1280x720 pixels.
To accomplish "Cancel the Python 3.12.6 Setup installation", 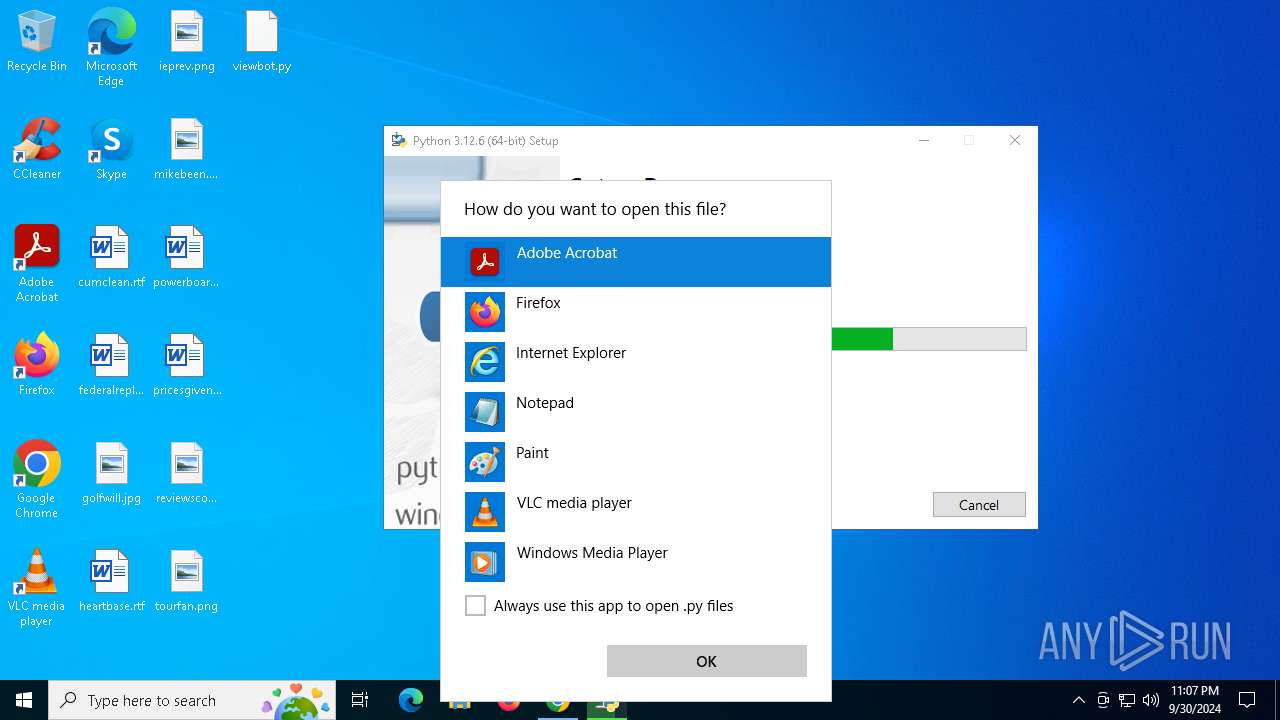I will (979, 505).
